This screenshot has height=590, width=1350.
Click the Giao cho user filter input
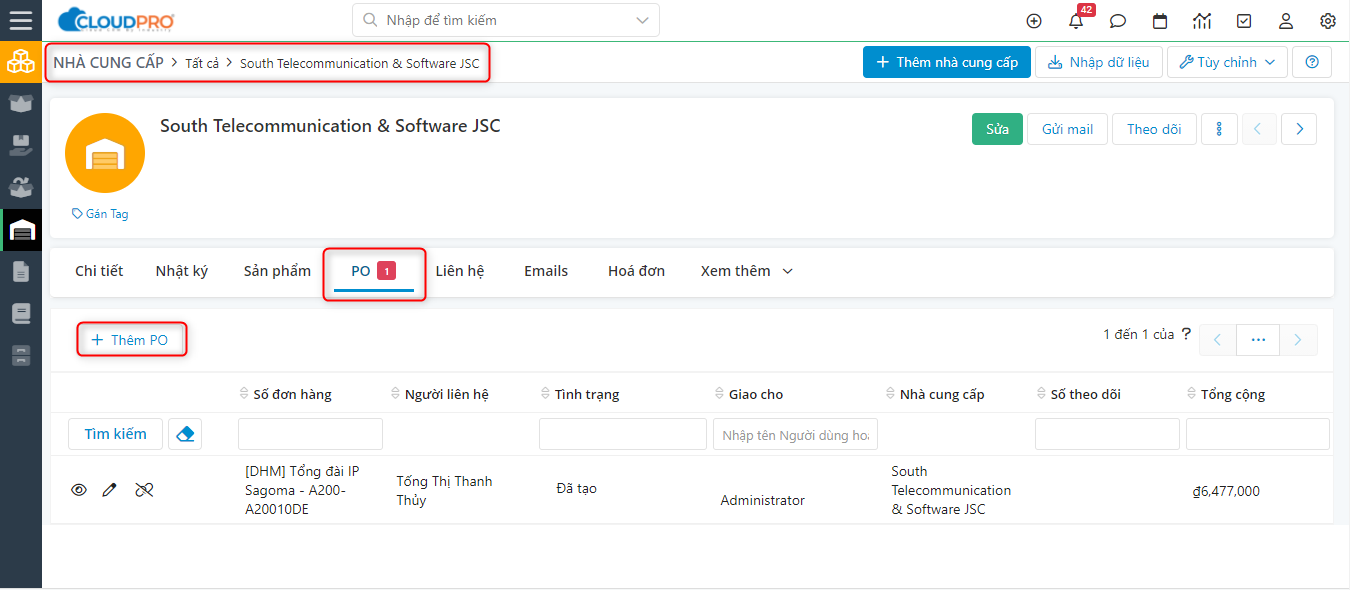click(x=795, y=434)
